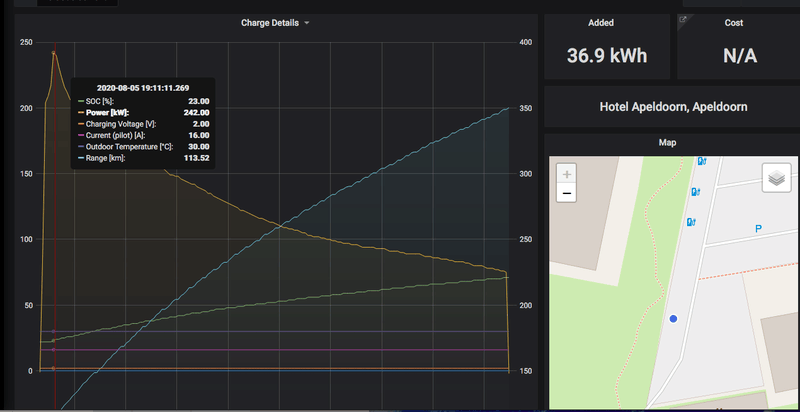This screenshot has width=800, height=412.
Task: Click the Charging Voltage [V] tooltip row
Action: coord(143,124)
